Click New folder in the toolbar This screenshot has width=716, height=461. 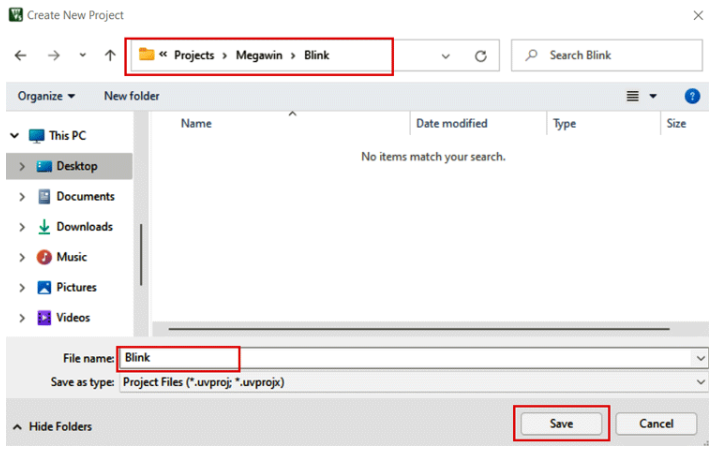point(131,96)
